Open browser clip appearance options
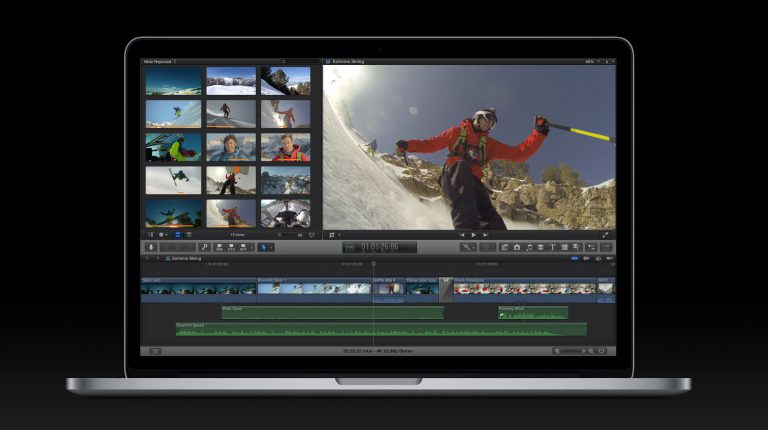Viewport: 768px width, 430px height. 312,235
